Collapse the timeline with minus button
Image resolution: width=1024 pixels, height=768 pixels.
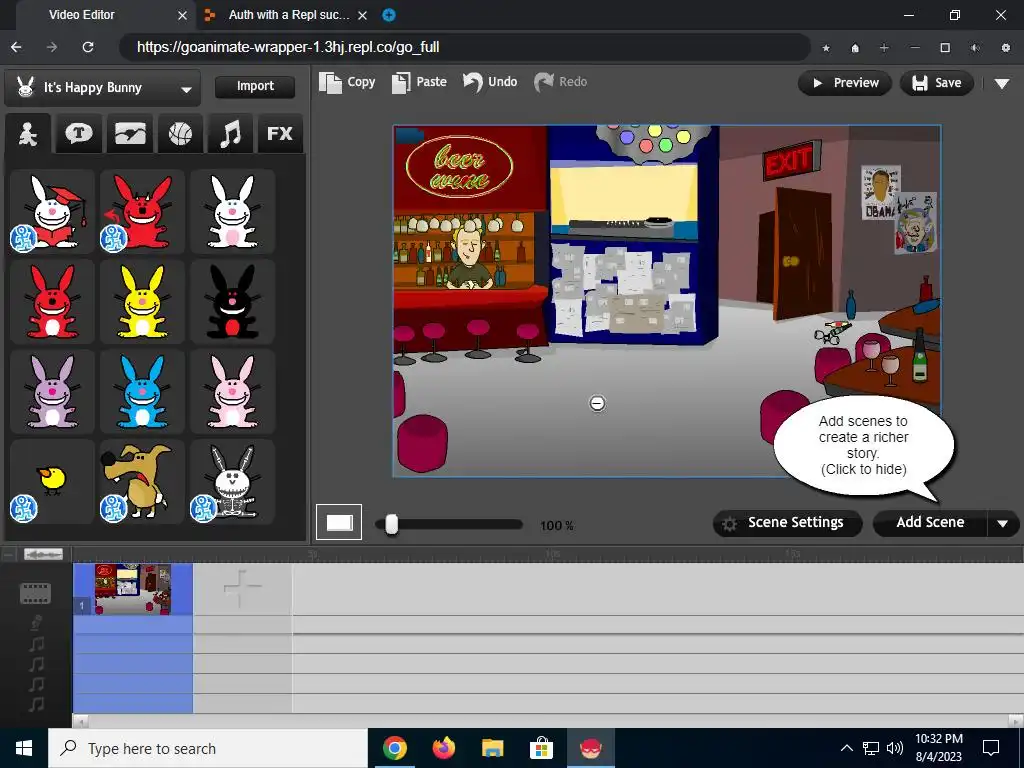pyautogui.click(x=8, y=554)
